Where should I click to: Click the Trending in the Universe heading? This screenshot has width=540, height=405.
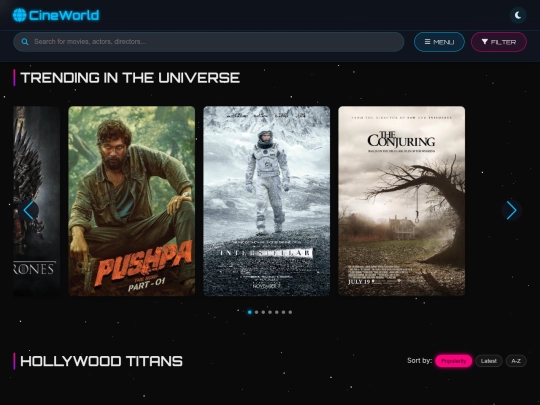click(x=130, y=78)
